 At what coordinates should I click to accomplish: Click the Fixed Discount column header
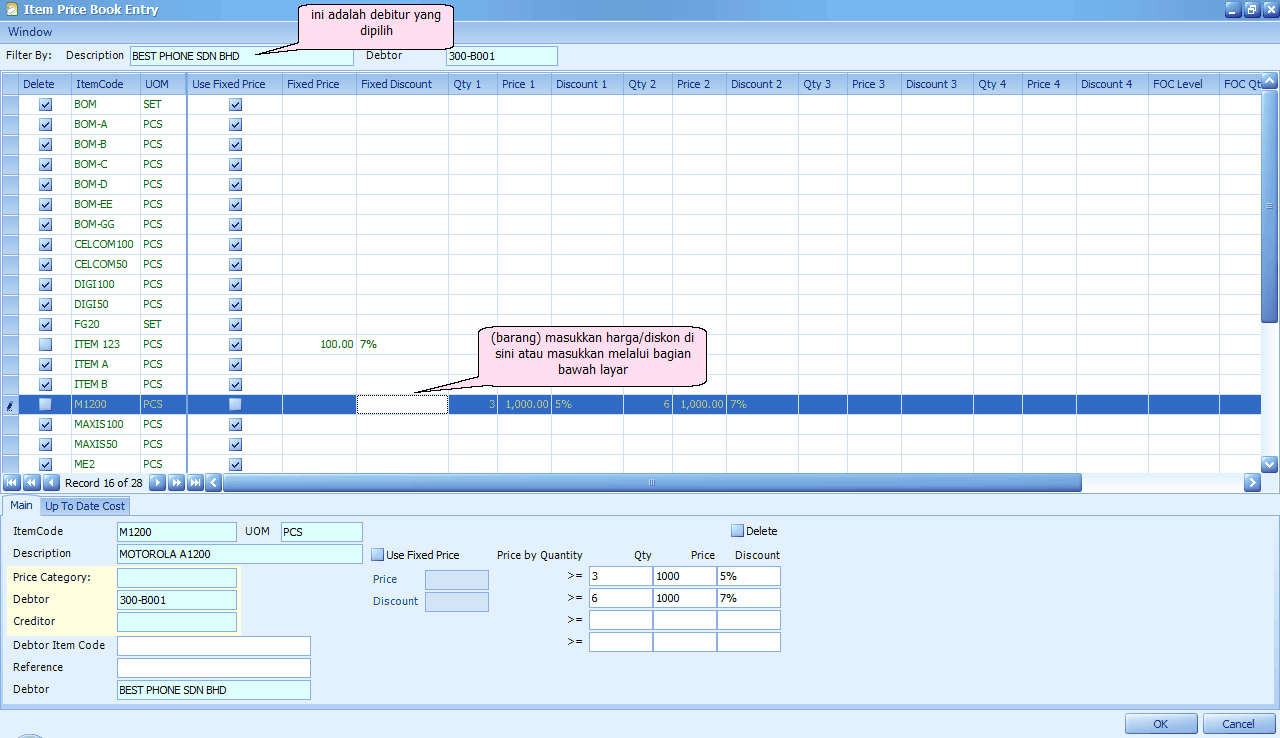point(402,84)
